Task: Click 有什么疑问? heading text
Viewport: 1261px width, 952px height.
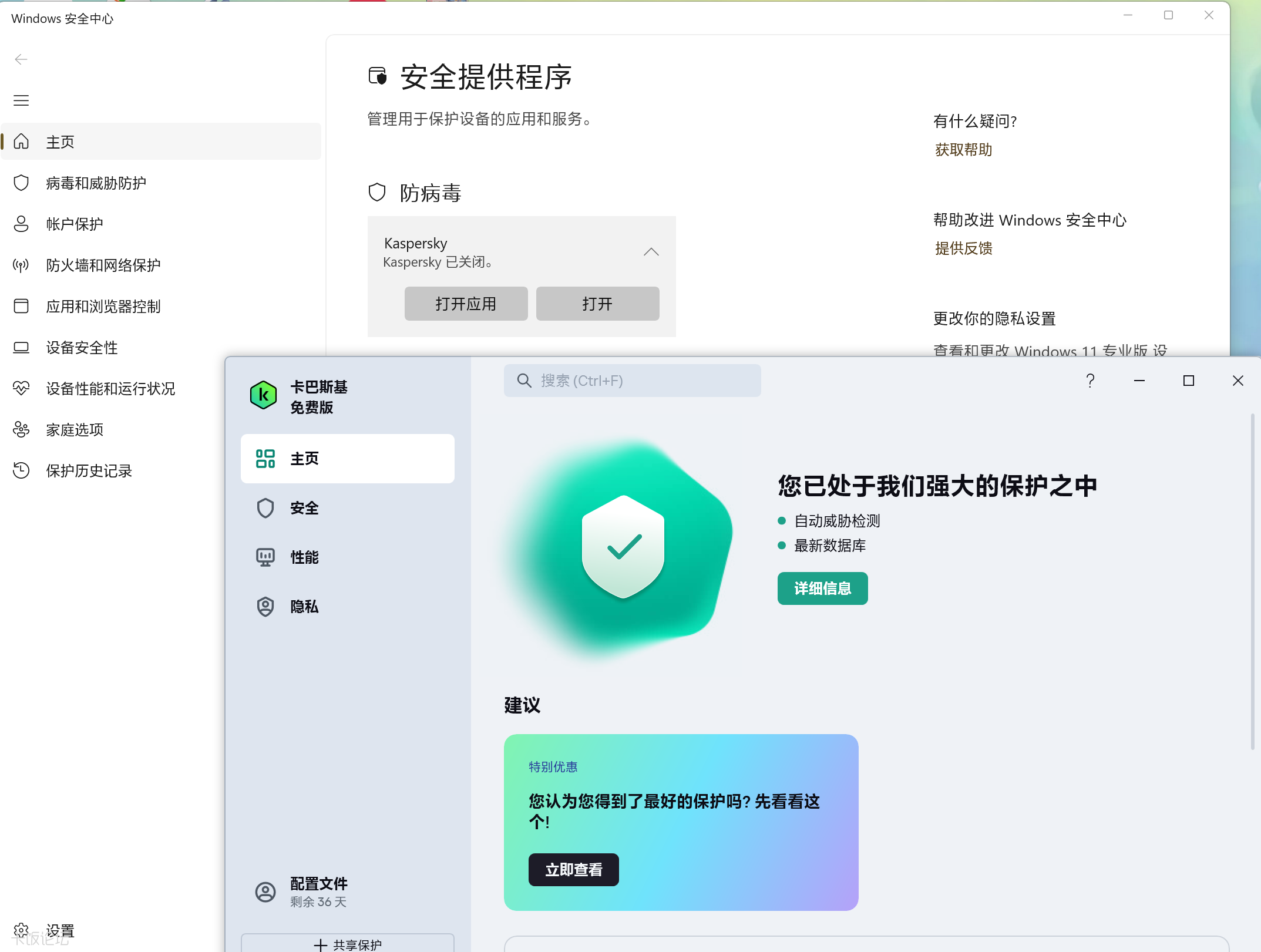Action: (x=975, y=121)
